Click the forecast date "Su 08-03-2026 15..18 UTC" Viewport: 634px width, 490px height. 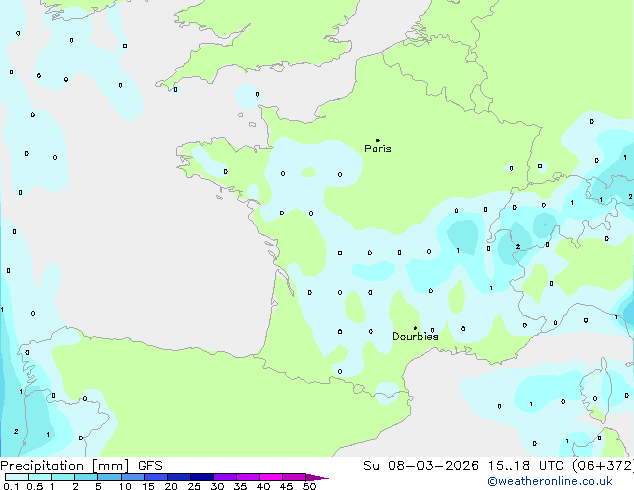pyautogui.click(x=463, y=466)
